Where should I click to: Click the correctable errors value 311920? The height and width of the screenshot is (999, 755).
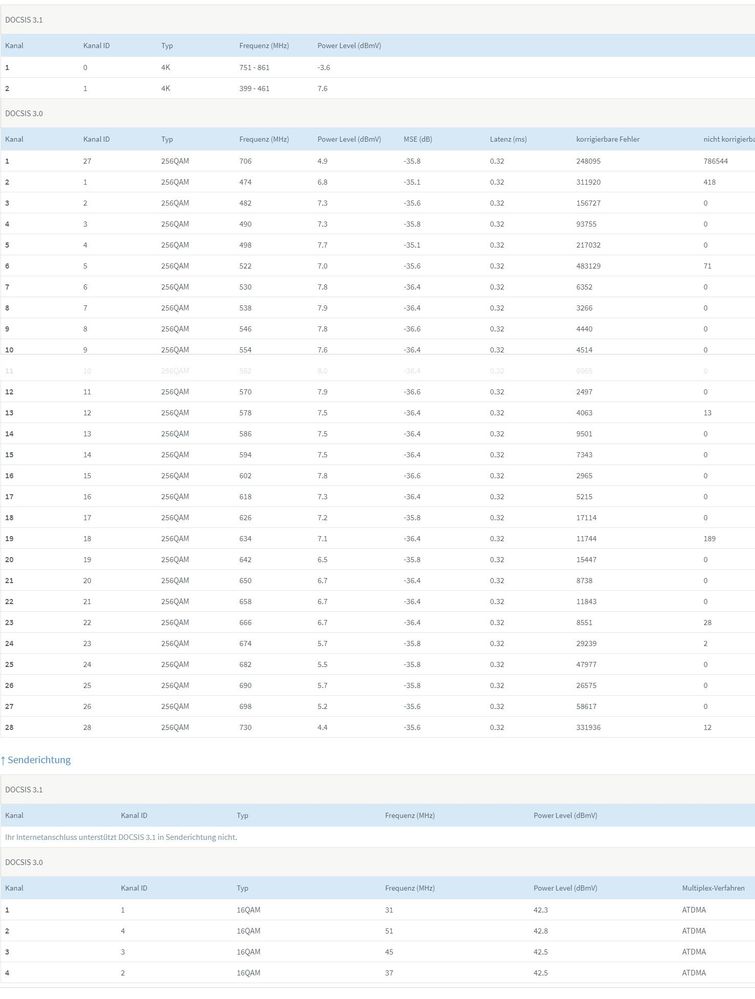588,182
